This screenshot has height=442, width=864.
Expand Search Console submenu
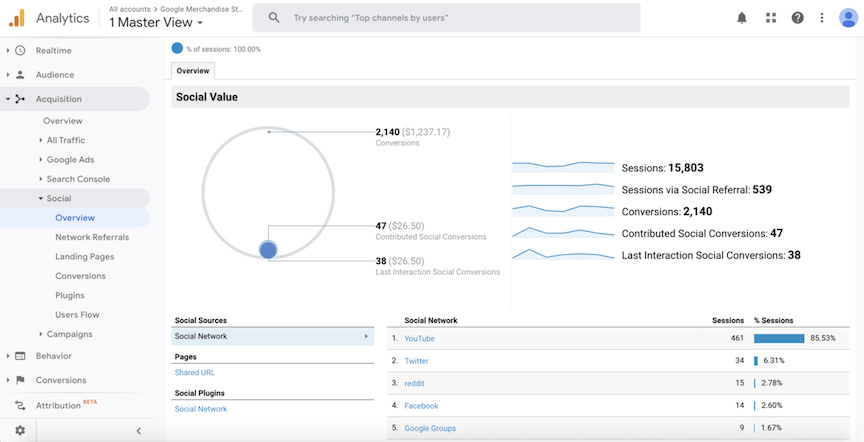[41, 179]
